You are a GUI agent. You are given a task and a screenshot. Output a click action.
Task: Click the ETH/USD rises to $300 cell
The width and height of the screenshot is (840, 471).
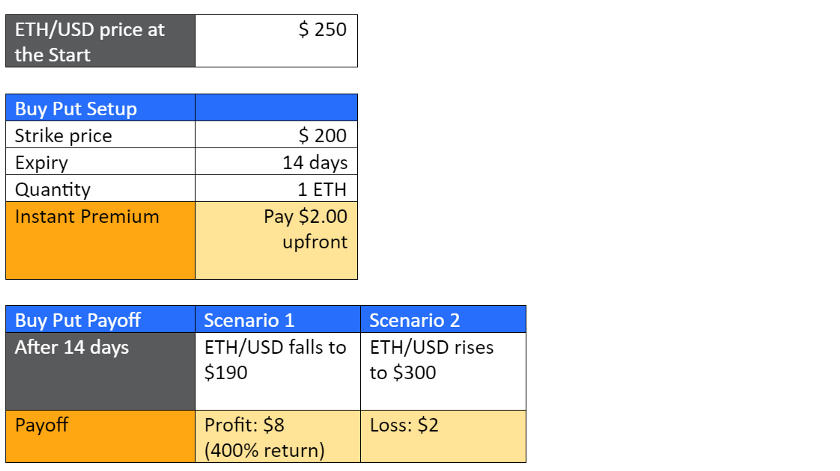(x=442, y=371)
